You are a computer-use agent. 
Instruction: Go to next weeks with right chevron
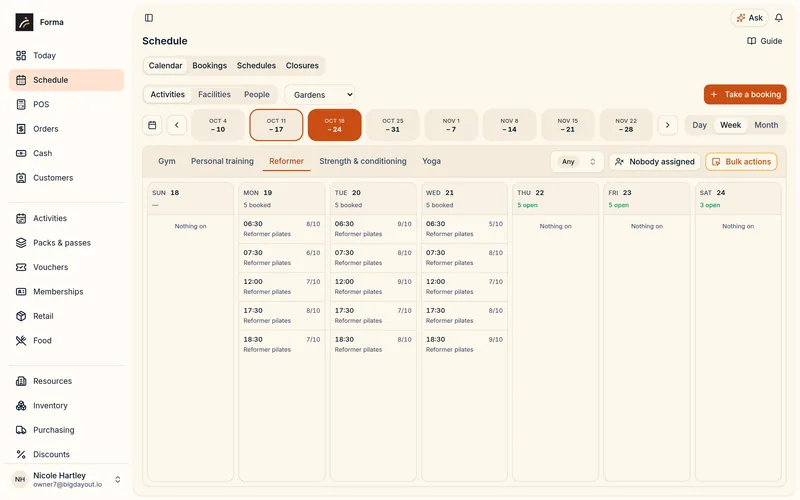[x=667, y=125]
